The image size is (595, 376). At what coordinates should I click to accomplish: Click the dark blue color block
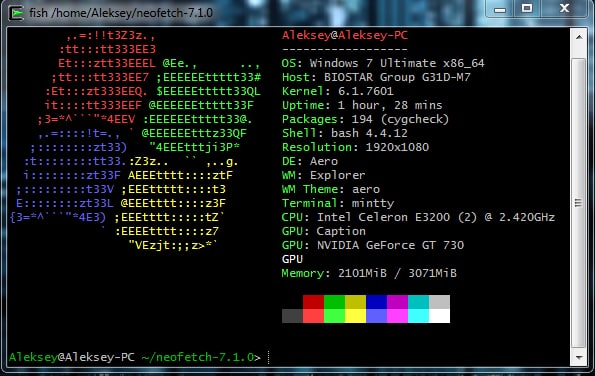[x=376, y=302]
